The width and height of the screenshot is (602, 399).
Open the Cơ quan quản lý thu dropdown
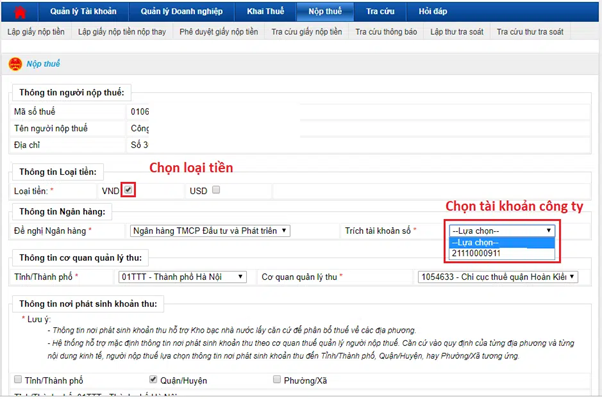coord(498,277)
